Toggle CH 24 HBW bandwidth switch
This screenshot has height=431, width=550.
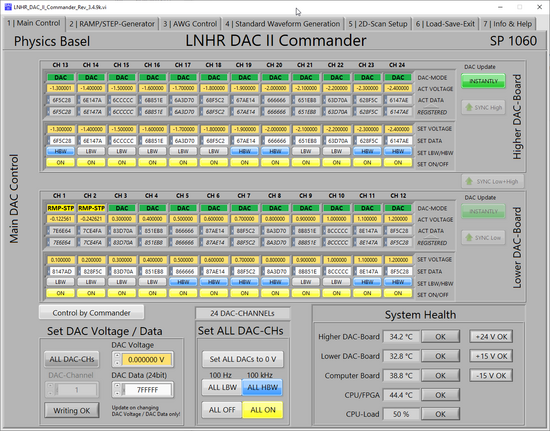(x=398, y=151)
